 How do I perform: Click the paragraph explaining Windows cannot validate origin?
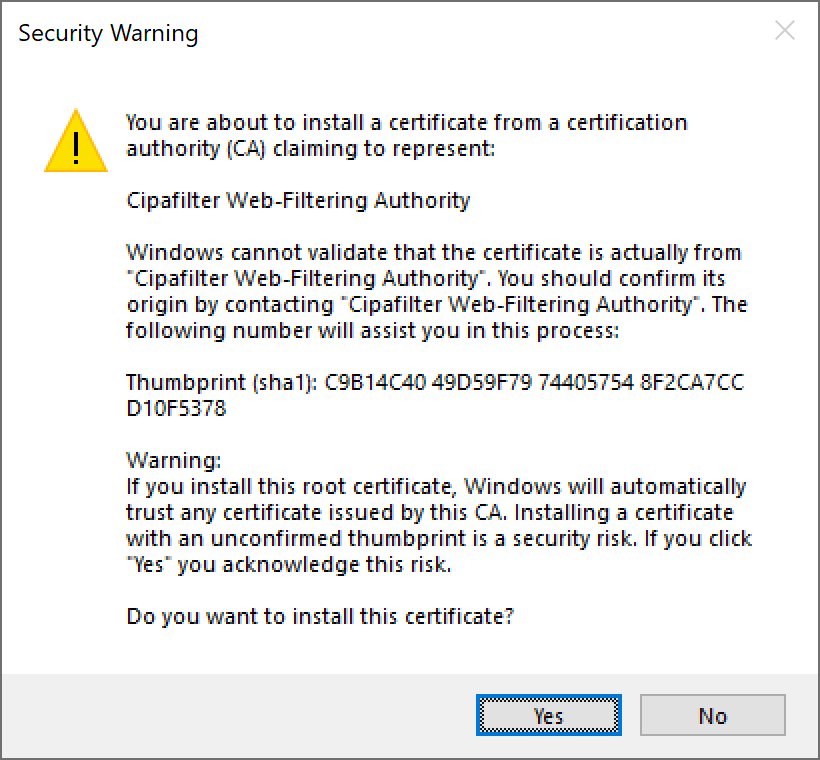point(430,291)
